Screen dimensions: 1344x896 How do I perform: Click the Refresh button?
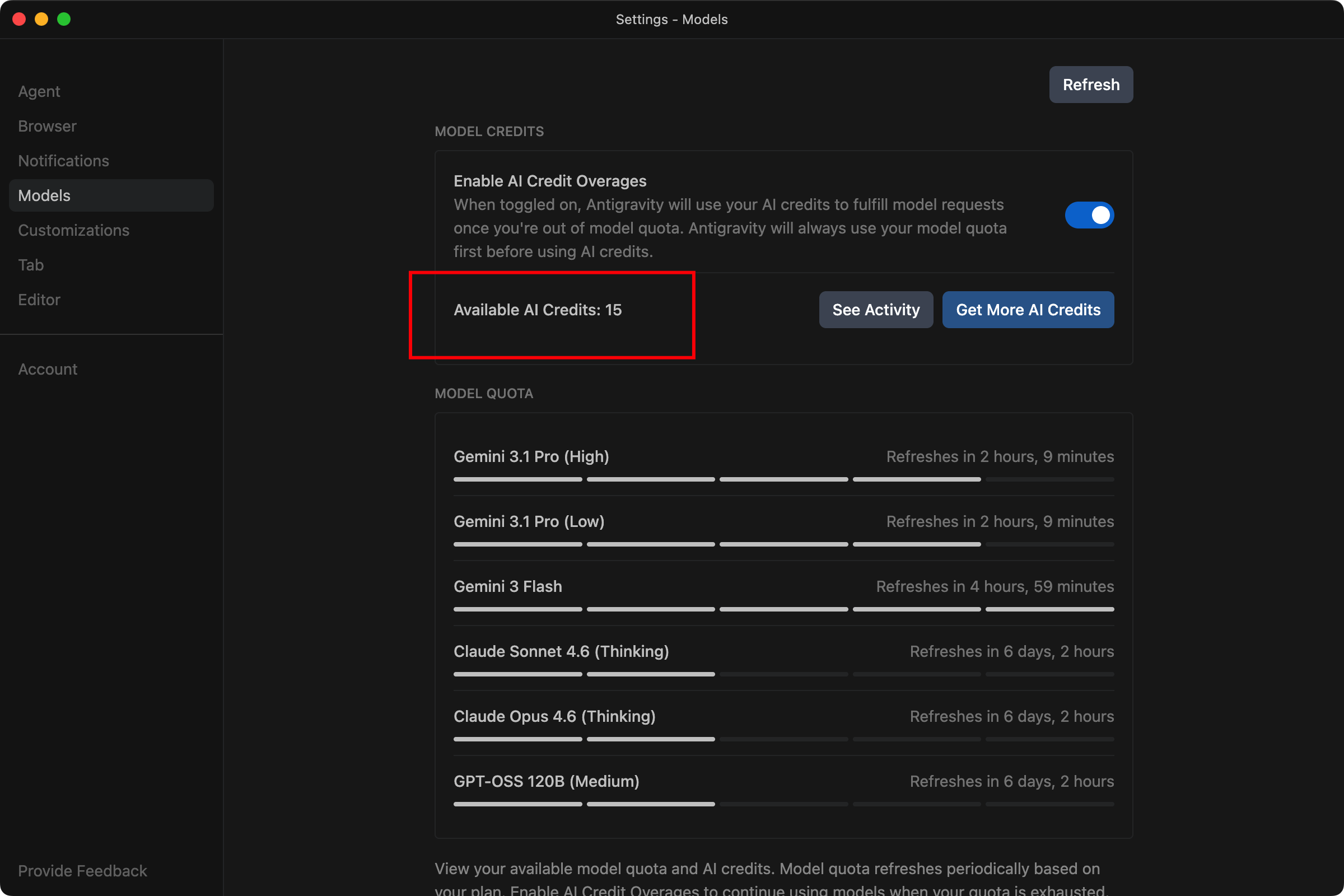[x=1091, y=85]
